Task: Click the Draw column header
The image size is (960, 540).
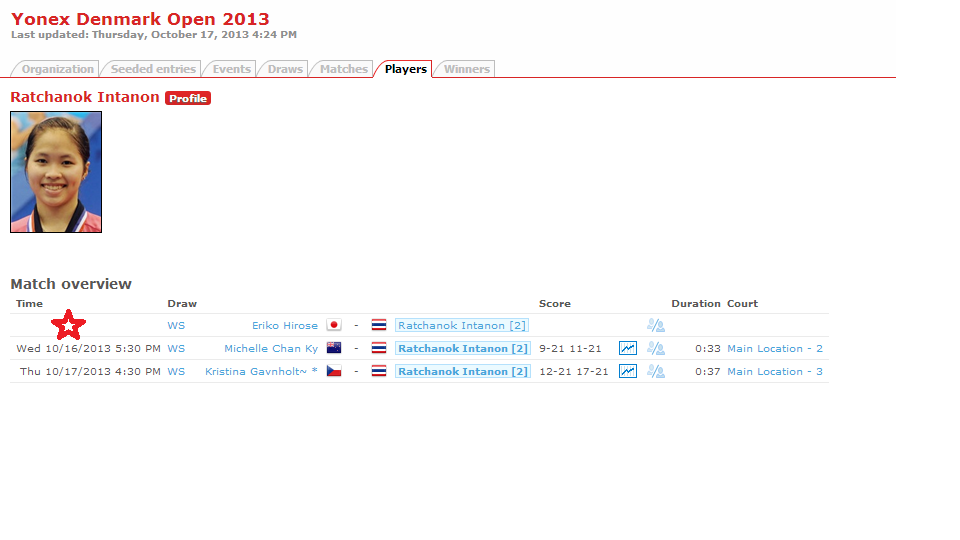Action: [182, 304]
